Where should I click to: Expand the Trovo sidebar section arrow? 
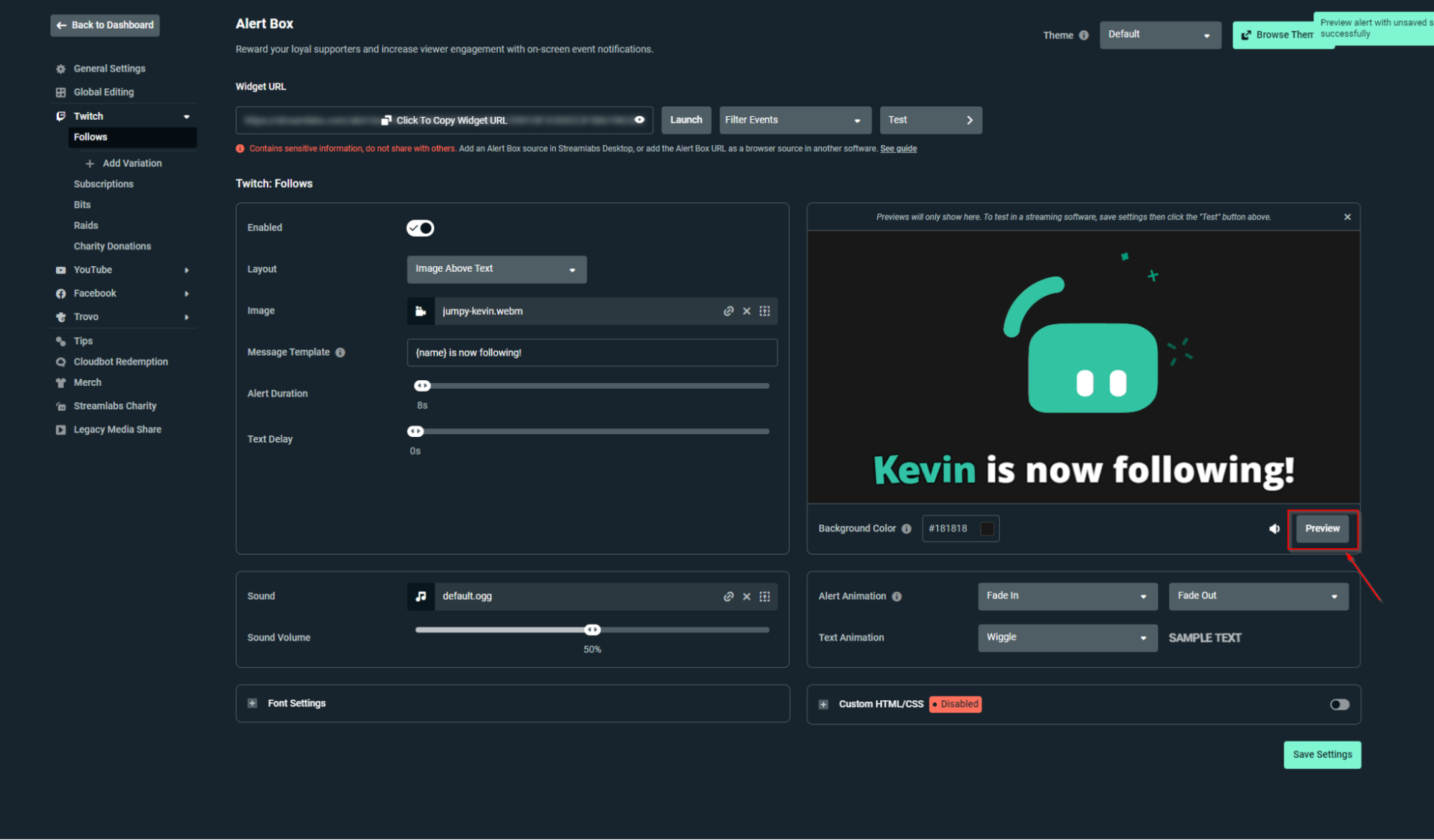point(187,318)
